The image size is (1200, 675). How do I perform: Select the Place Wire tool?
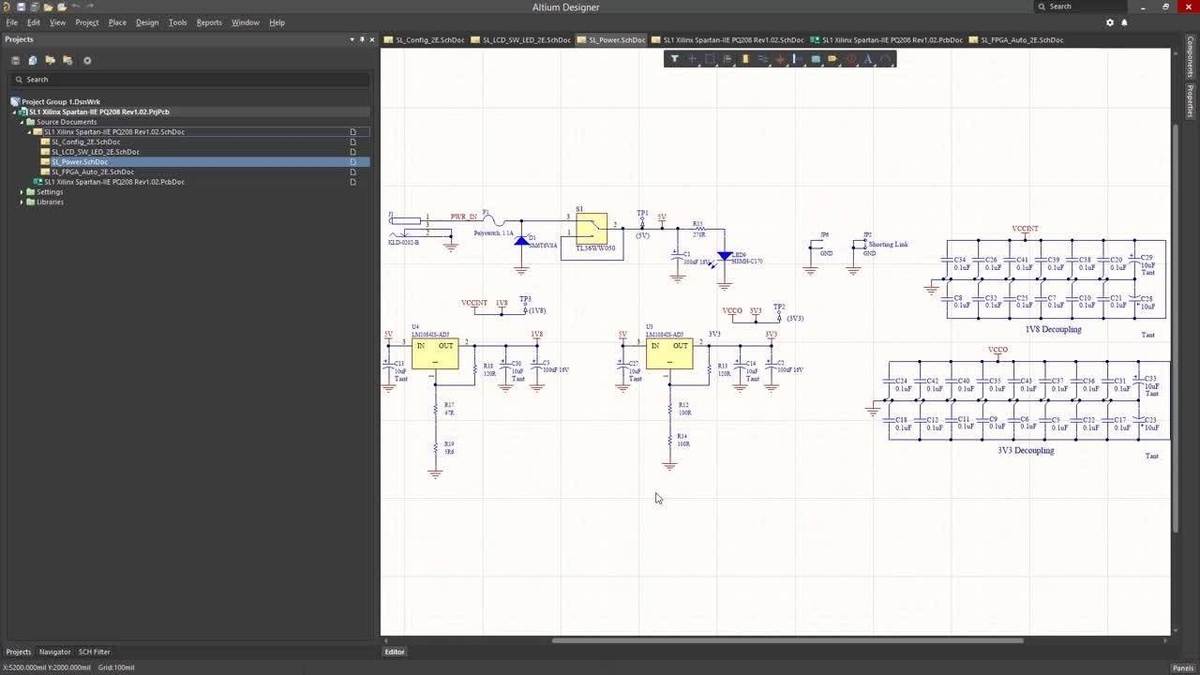pos(763,59)
